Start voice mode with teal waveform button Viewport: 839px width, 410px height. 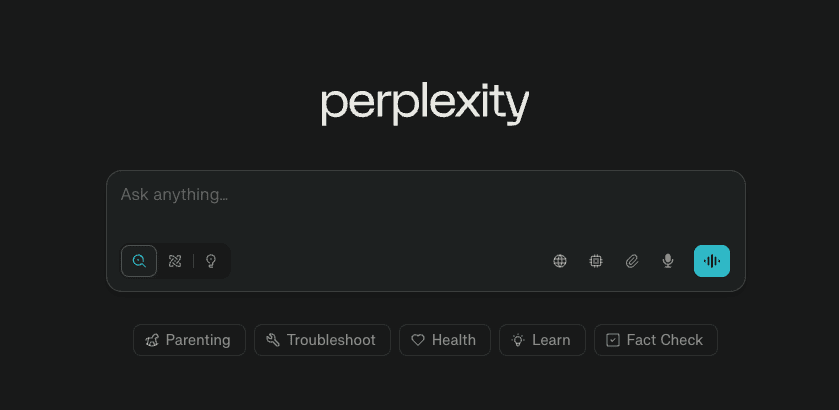click(712, 261)
